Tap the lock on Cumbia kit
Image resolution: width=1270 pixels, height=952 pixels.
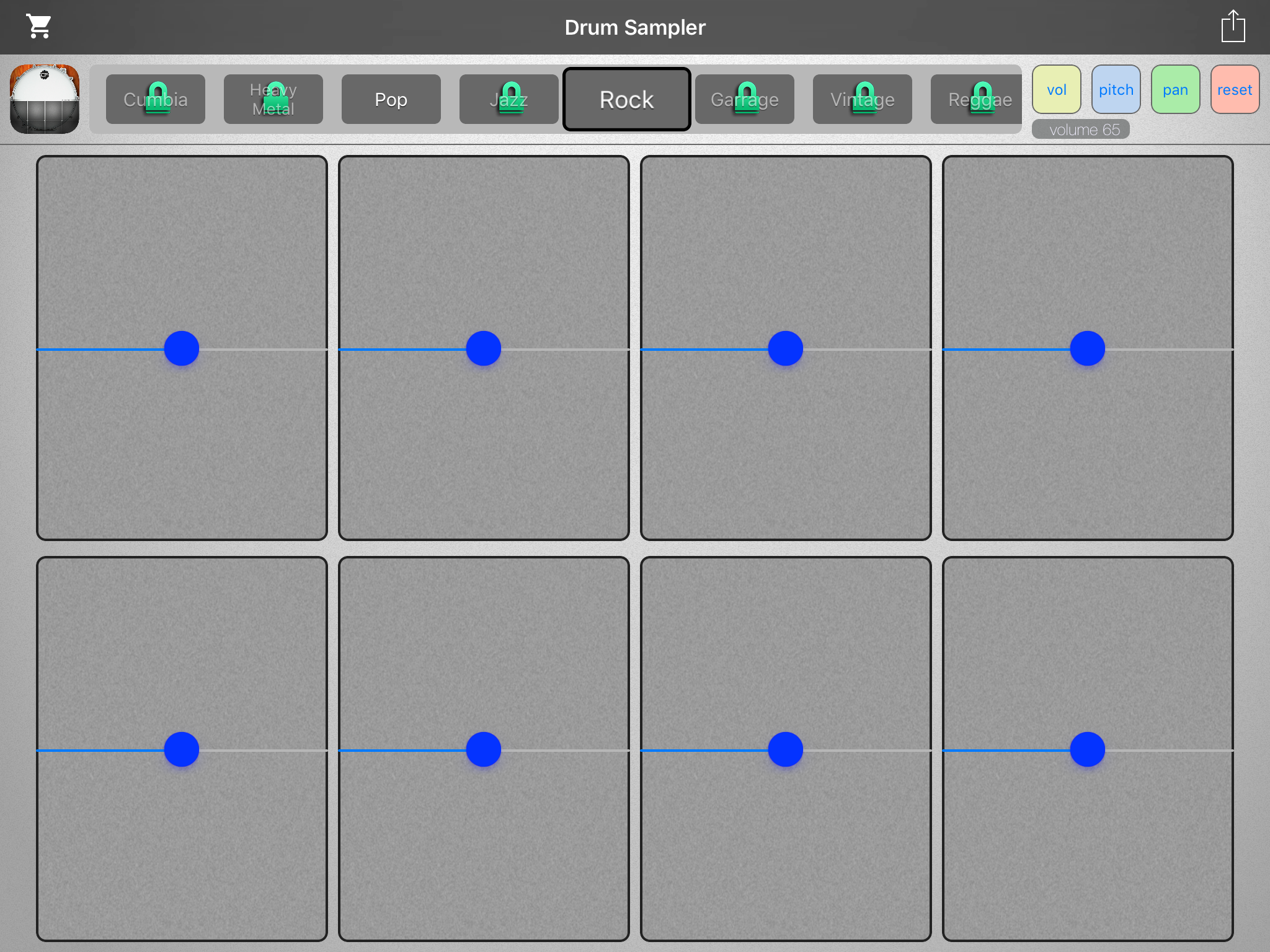tap(157, 98)
